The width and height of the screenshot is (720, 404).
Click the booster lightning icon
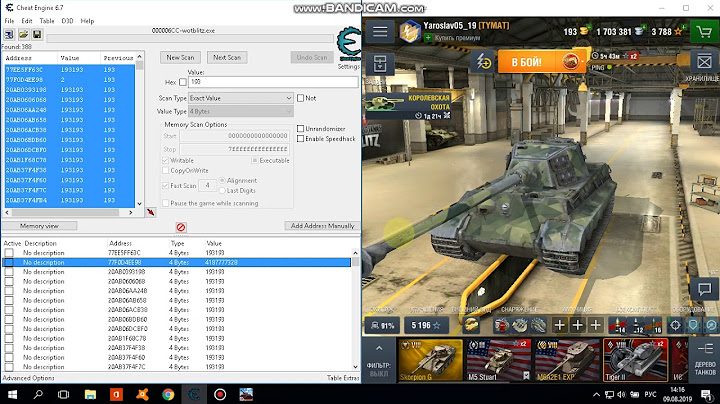[483, 61]
